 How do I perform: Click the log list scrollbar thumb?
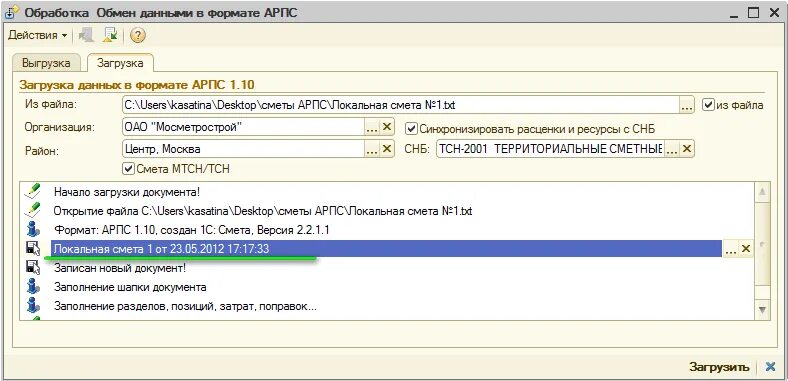pos(762,244)
